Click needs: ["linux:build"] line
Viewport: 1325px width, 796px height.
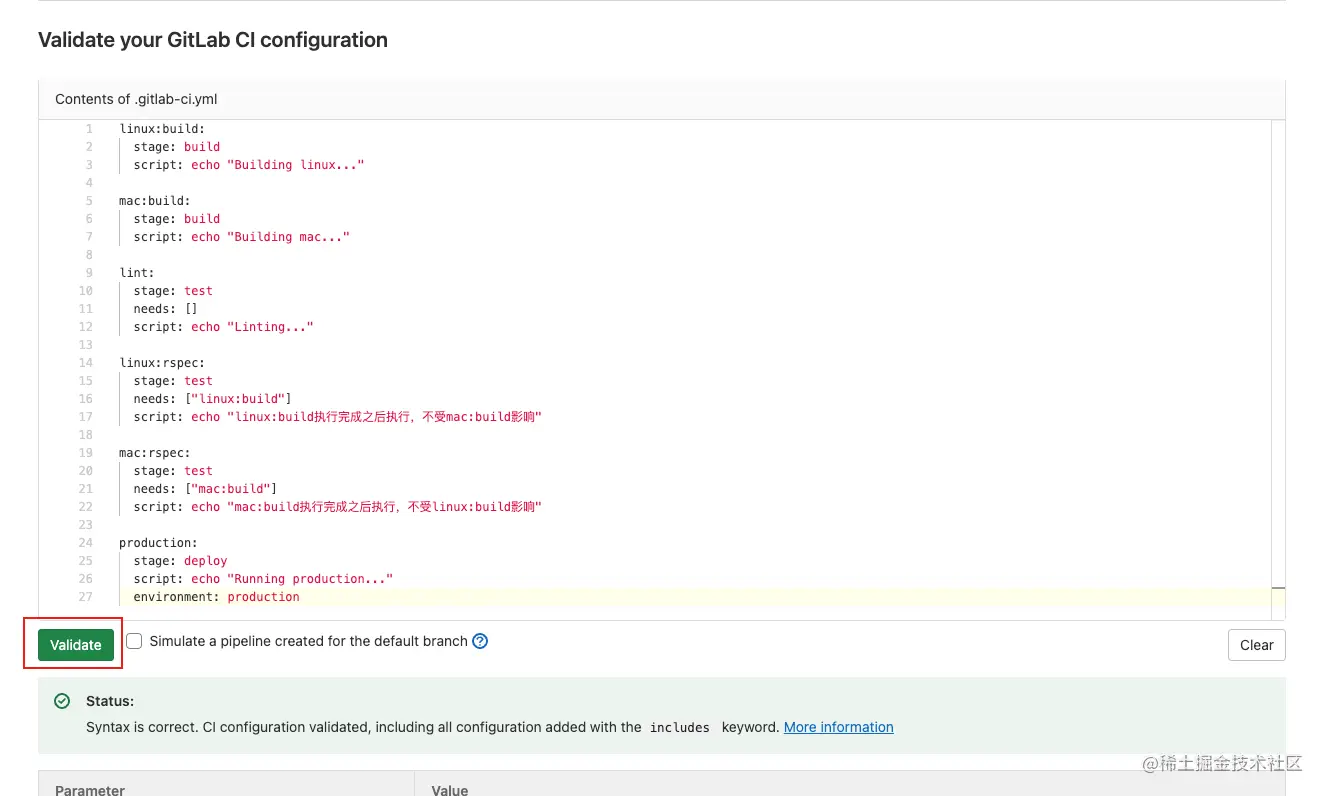(213, 399)
